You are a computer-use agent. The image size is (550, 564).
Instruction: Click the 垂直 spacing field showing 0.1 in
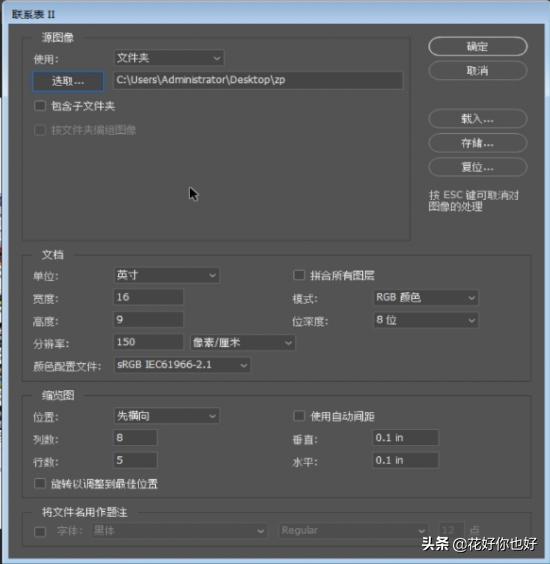click(x=406, y=438)
